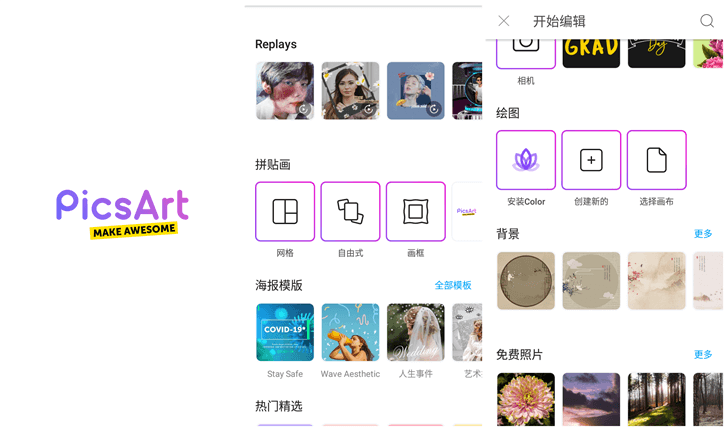
Task: Launch the 相机 camera tile
Action: coord(526,54)
